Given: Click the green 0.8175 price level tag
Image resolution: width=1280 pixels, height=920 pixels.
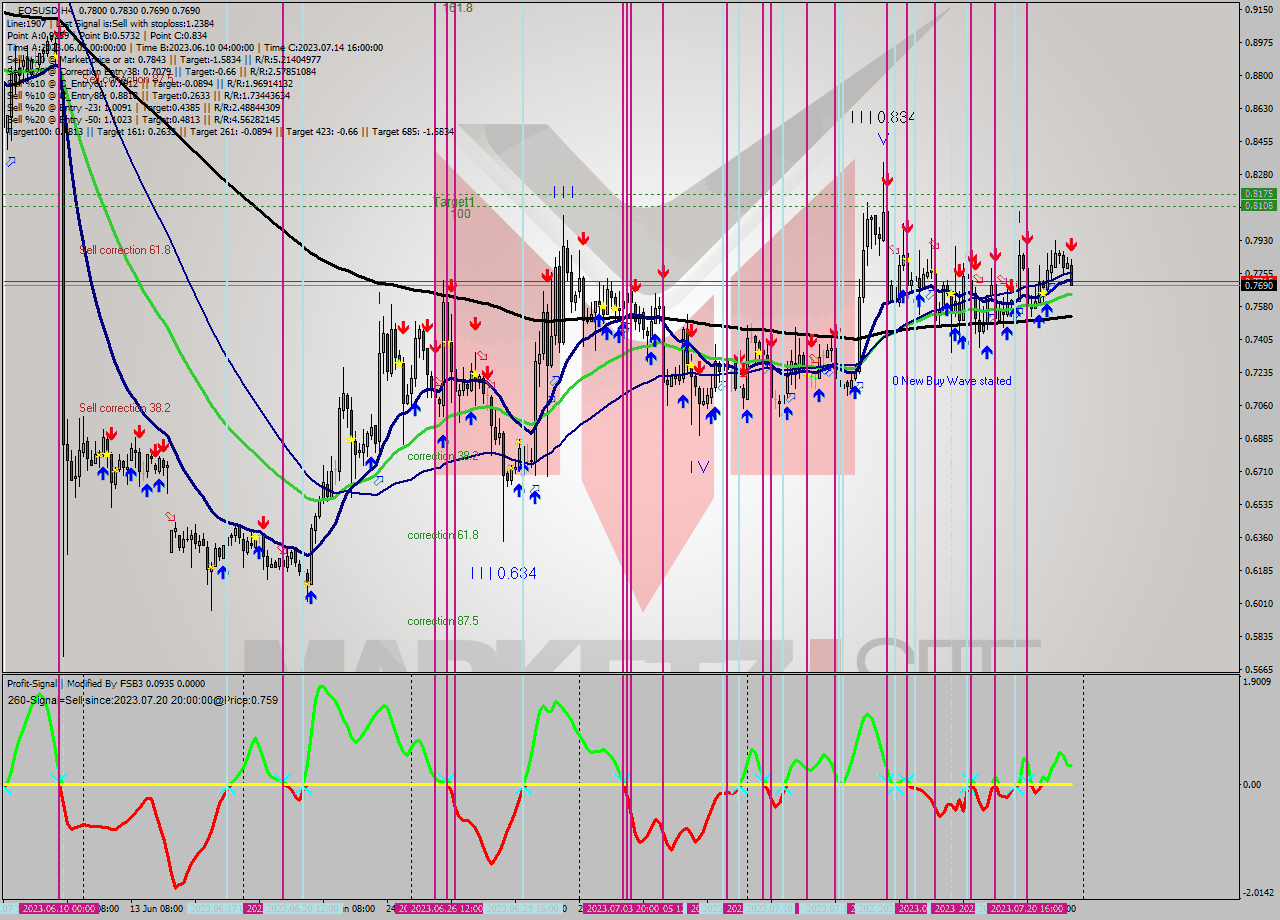Looking at the screenshot, I should (x=1258, y=194).
